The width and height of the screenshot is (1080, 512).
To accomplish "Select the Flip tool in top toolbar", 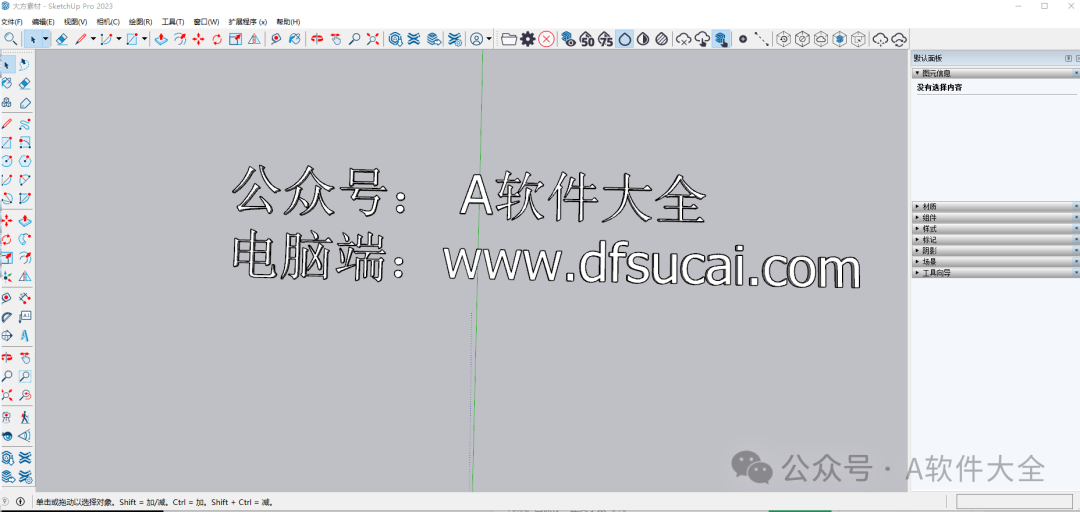I will (254, 39).
